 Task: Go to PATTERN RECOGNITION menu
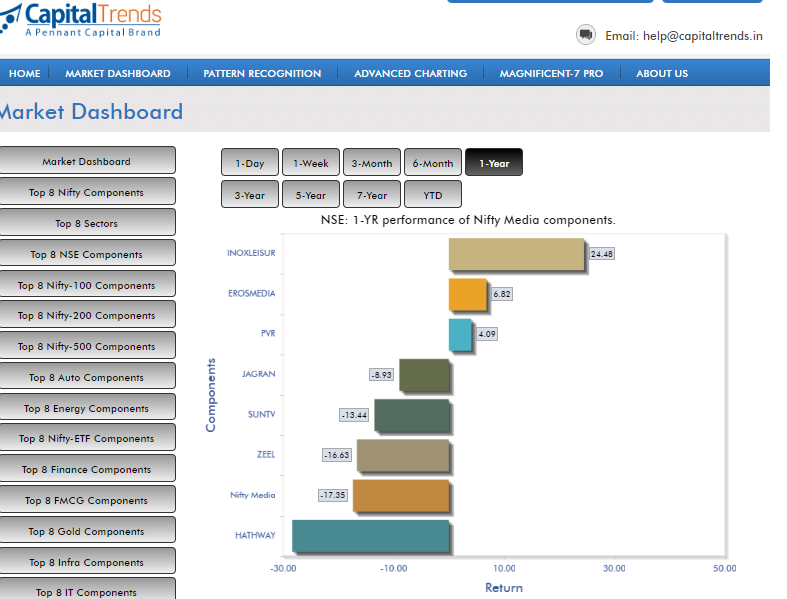[262, 73]
